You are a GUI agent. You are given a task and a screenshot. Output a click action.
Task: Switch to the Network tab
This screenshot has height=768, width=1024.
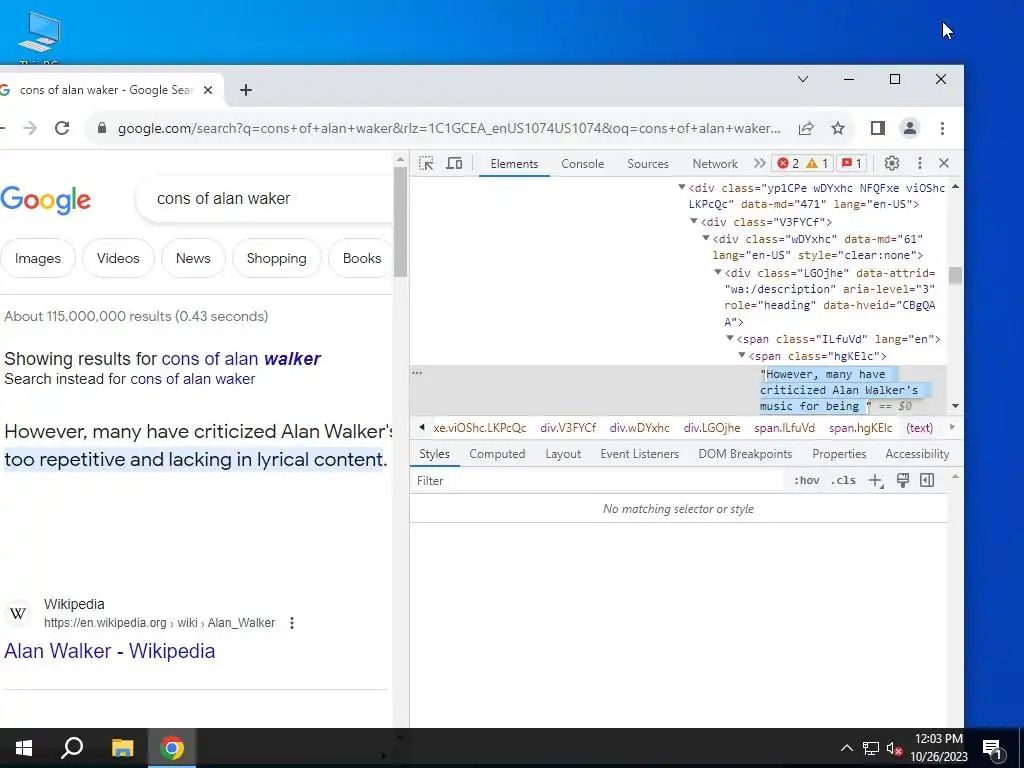pyautogui.click(x=715, y=164)
